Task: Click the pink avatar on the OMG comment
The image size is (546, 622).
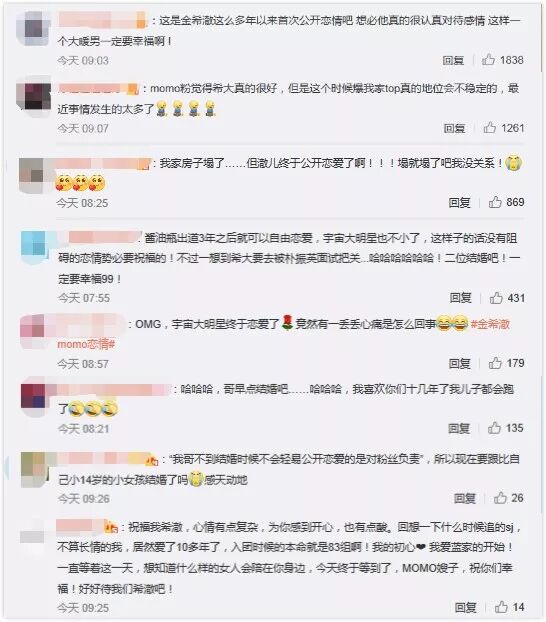Action: pos(35,332)
